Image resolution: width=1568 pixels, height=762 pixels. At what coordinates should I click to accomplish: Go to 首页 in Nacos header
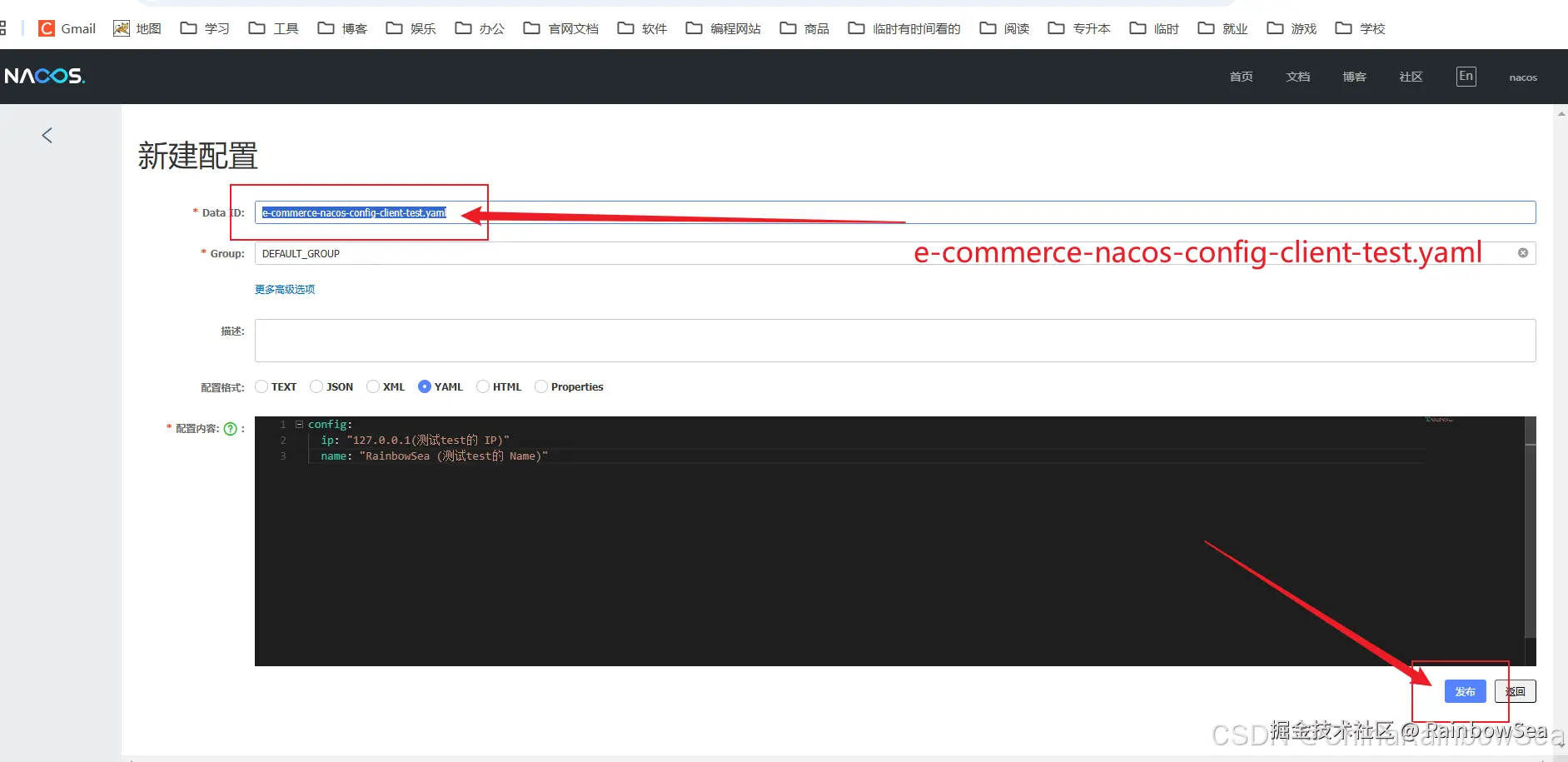click(1241, 77)
